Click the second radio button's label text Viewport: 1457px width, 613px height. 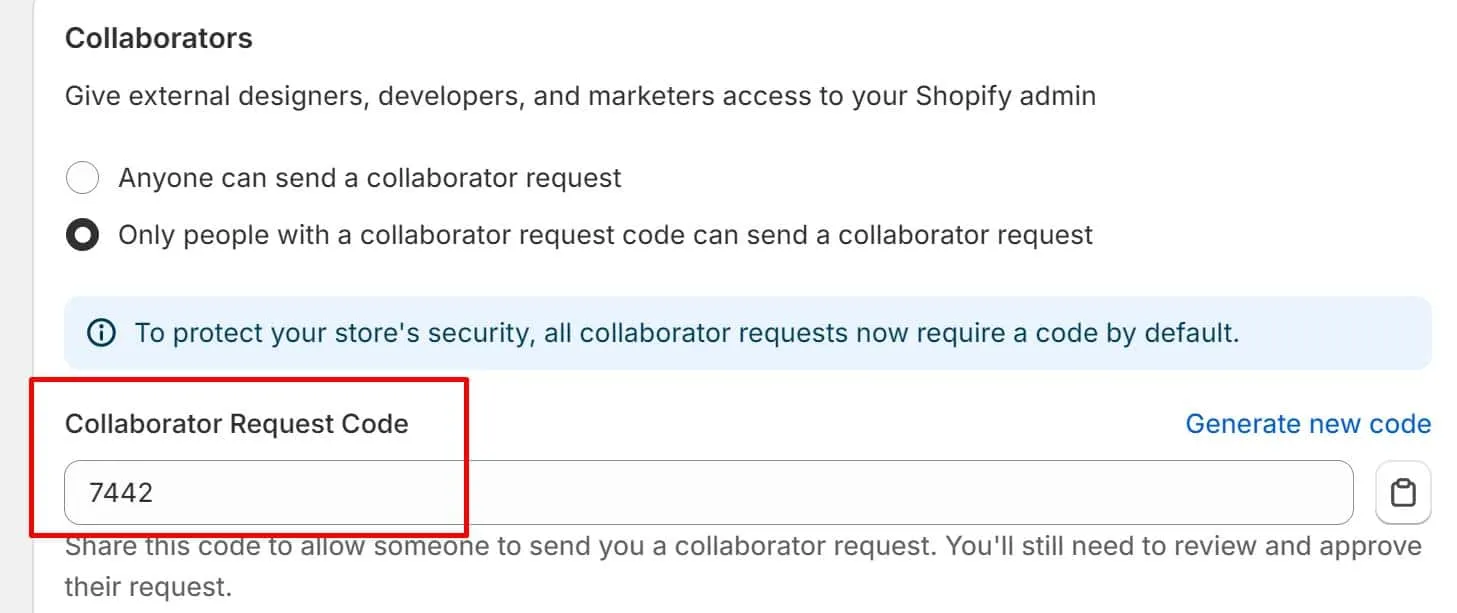pyautogui.click(x=605, y=234)
